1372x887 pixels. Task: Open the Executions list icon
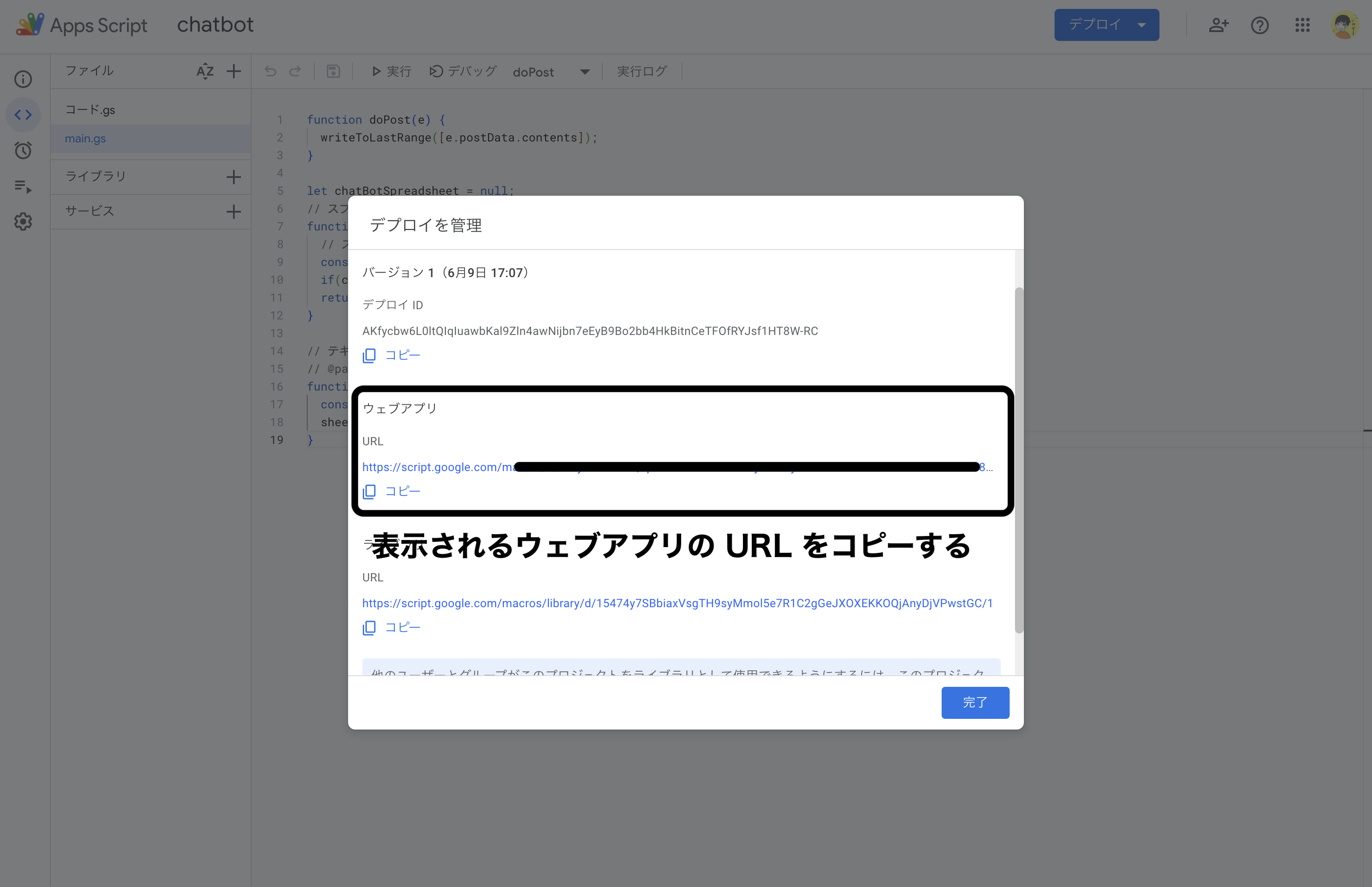click(x=23, y=186)
